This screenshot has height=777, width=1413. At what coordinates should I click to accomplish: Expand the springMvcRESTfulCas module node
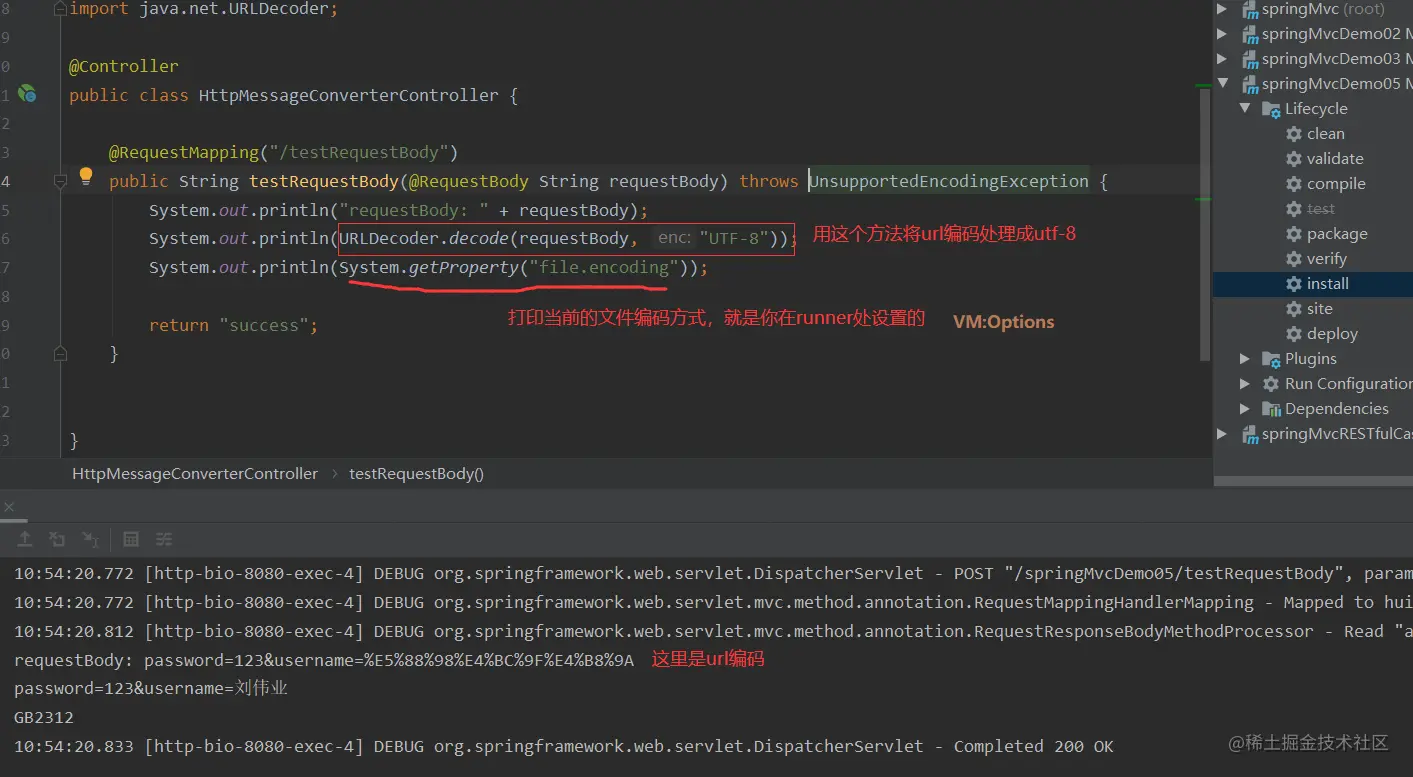[1222, 434]
